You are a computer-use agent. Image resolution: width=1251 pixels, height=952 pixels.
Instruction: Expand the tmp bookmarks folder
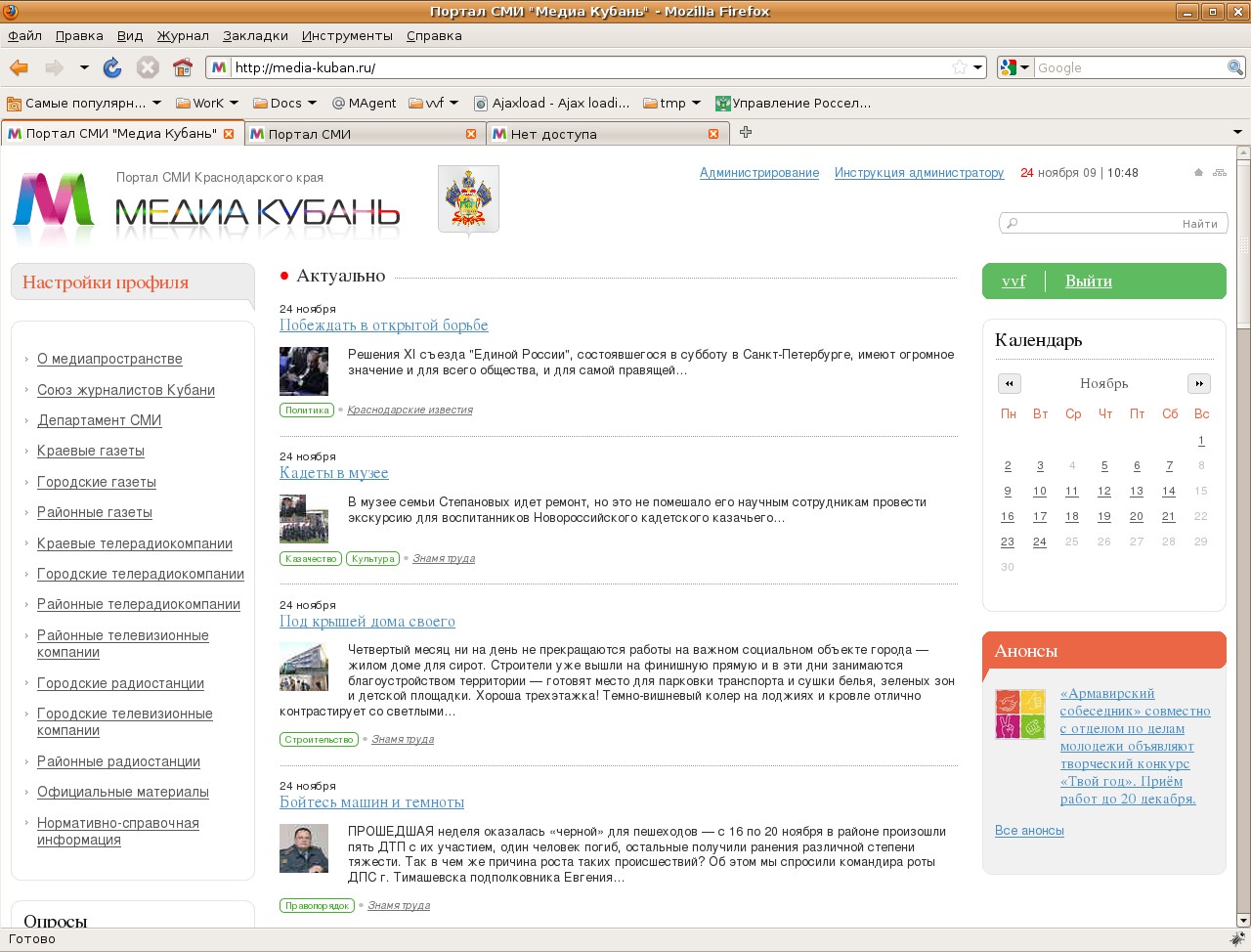point(672,103)
